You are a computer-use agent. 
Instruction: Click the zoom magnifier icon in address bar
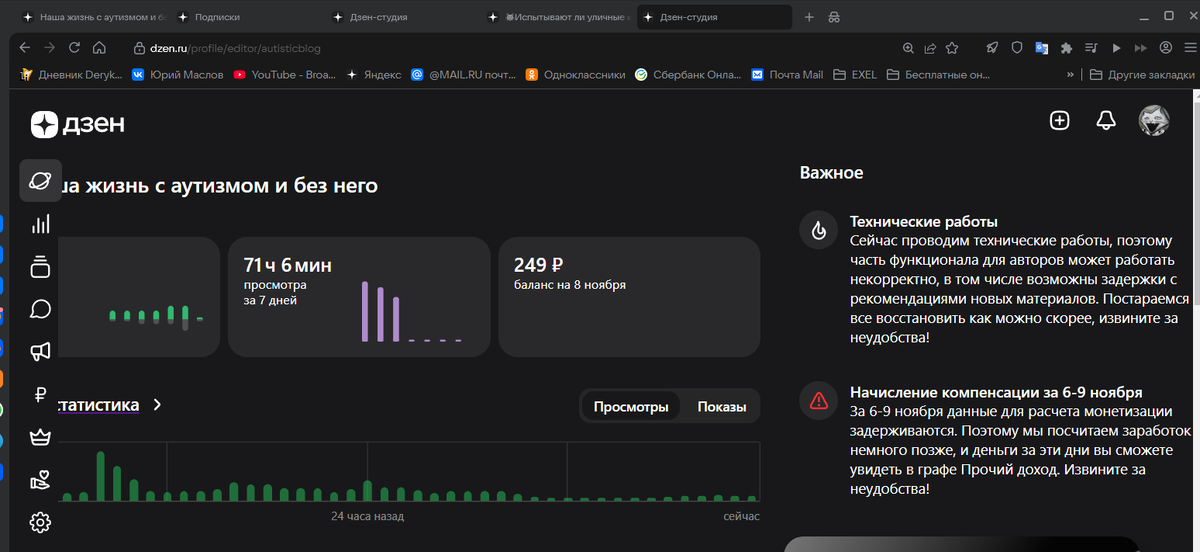coord(908,48)
